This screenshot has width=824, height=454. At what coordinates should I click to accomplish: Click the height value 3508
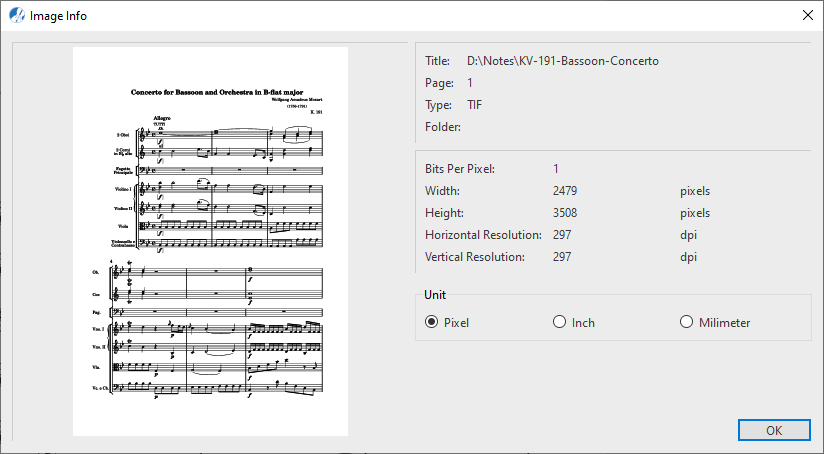[565, 213]
